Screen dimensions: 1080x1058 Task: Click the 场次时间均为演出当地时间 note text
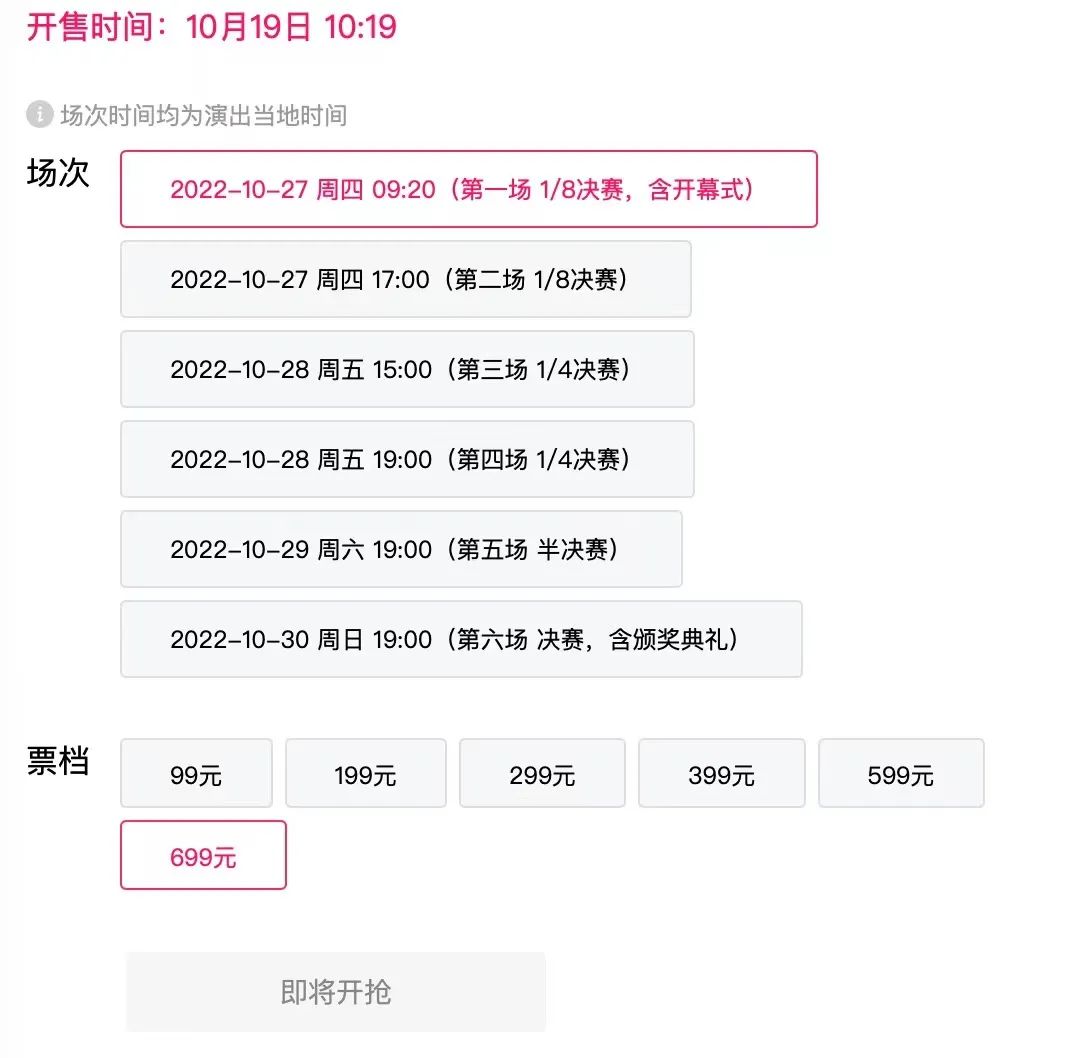pos(204,115)
